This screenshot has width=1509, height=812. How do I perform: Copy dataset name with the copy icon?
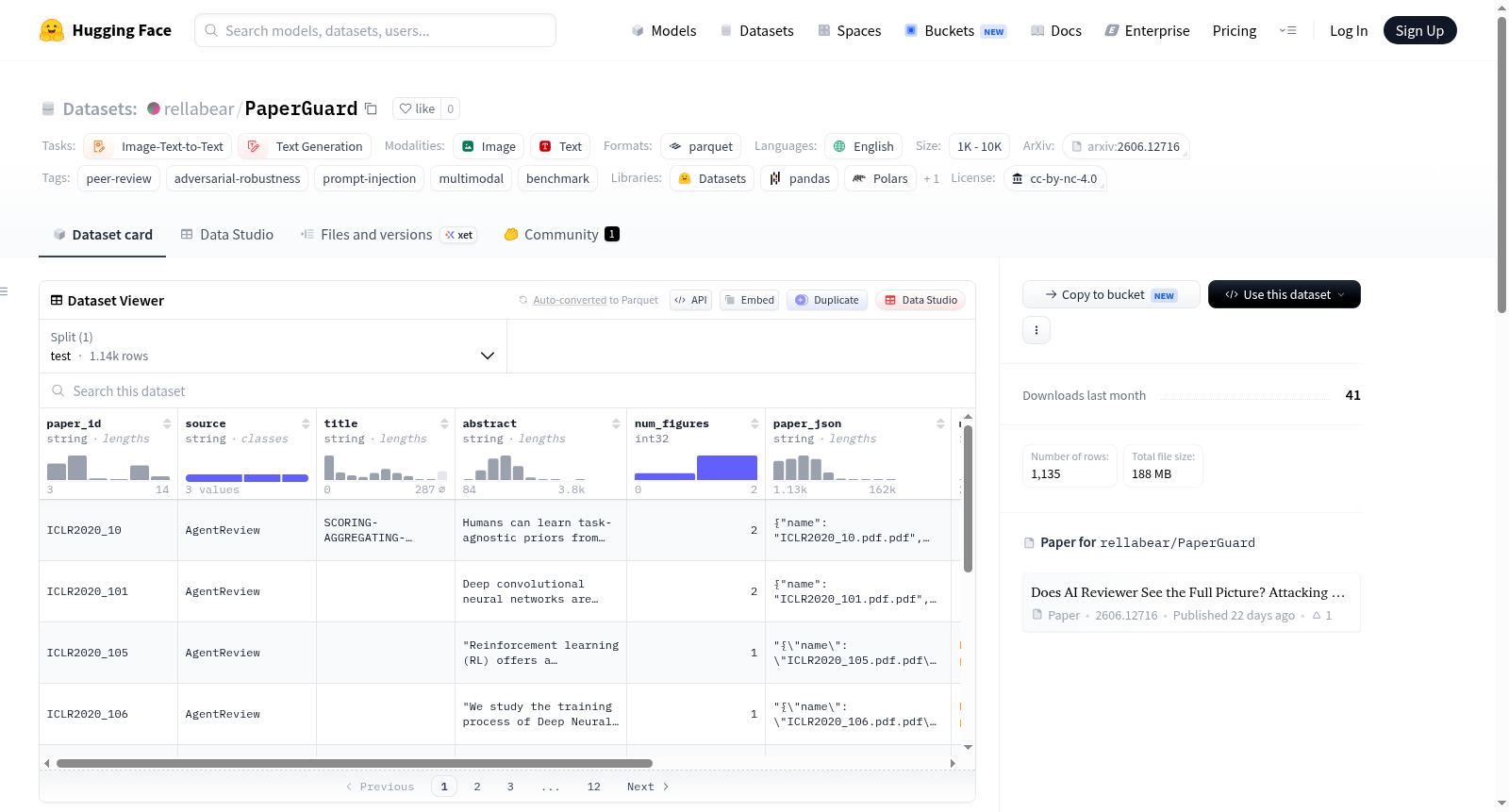[x=372, y=109]
